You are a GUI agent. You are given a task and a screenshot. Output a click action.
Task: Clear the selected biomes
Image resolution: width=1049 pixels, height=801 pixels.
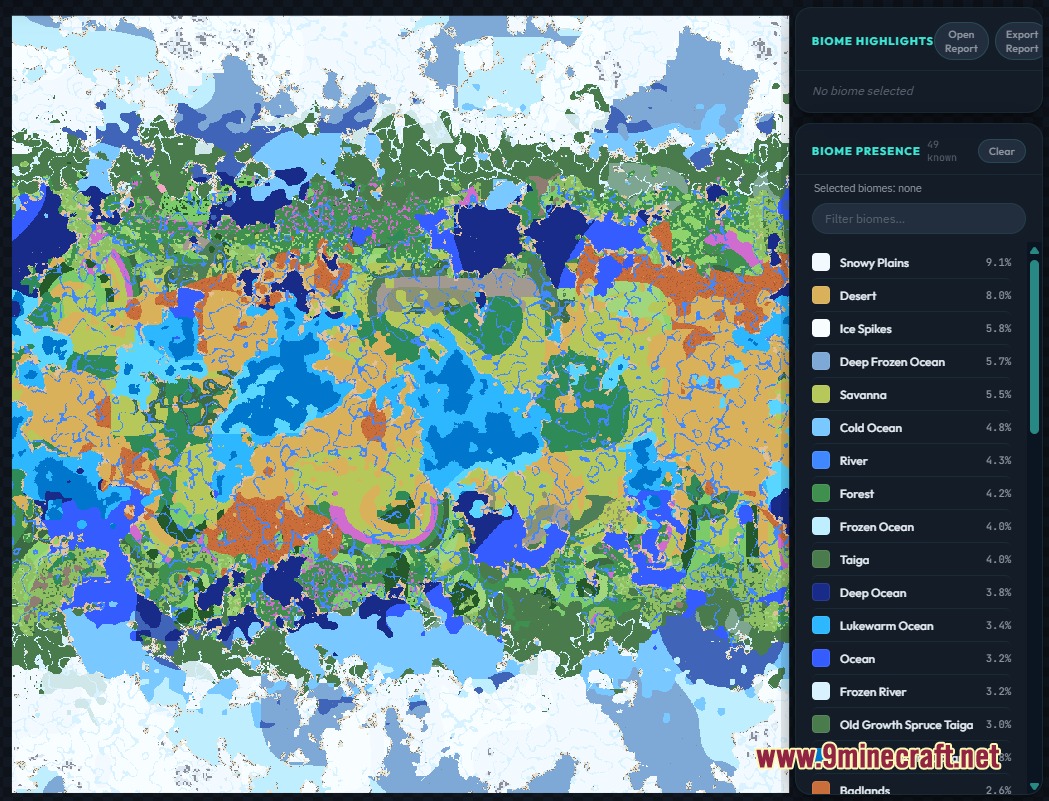click(x=1002, y=151)
